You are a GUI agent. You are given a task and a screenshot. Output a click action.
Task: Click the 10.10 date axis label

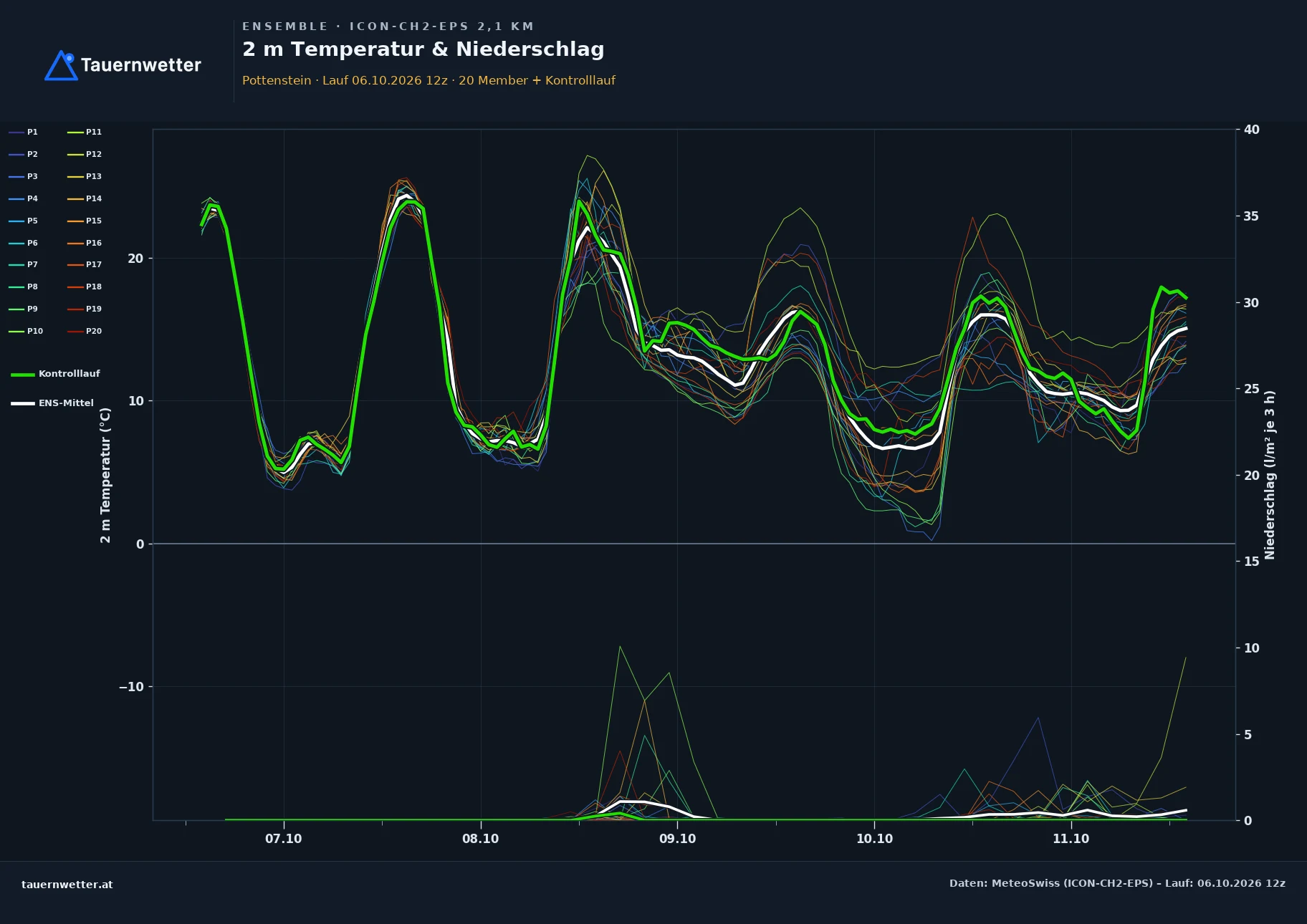pyautogui.click(x=874, y=839)
